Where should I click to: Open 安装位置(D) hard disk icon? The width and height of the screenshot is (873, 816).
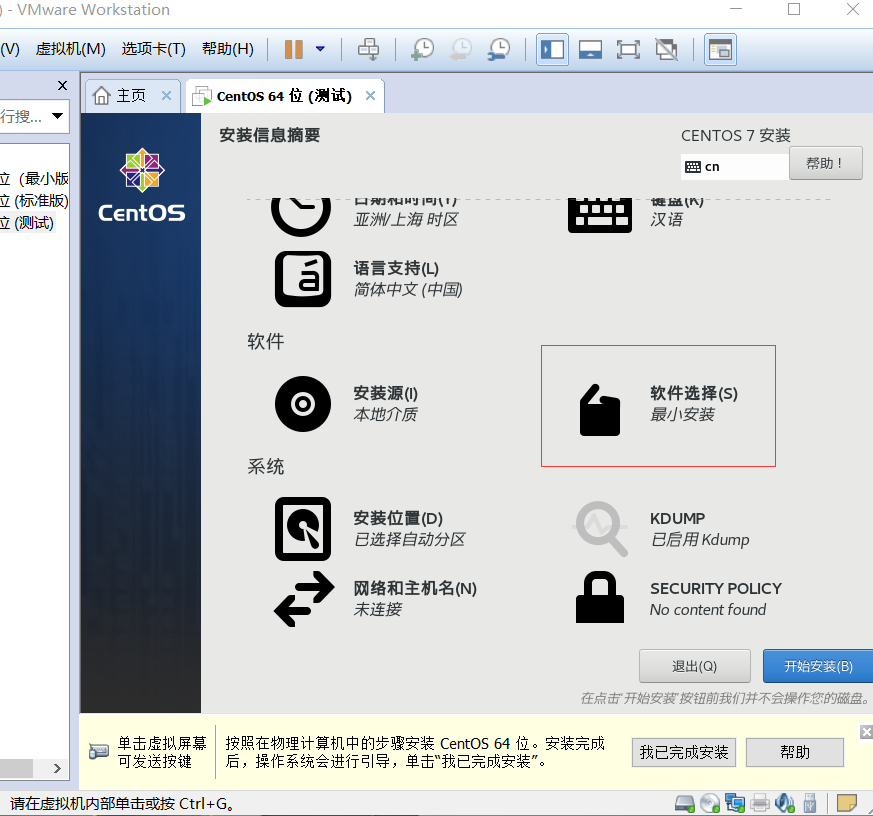click(303, 529)
